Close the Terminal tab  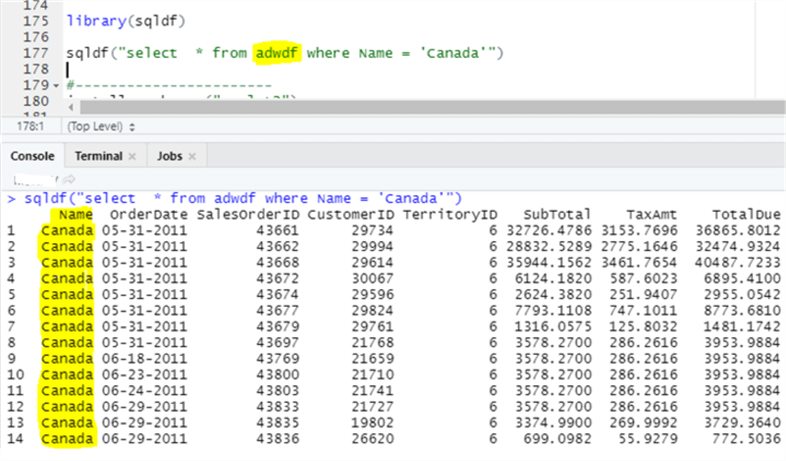pos(132,157)
